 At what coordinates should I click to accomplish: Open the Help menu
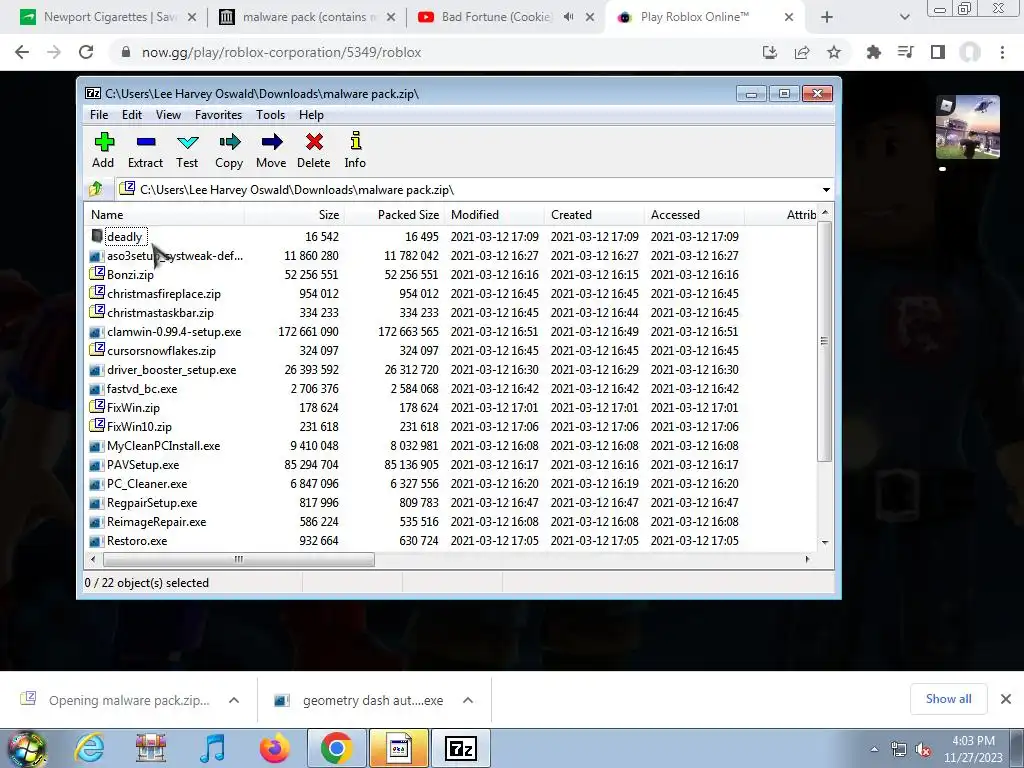[312, 115]
